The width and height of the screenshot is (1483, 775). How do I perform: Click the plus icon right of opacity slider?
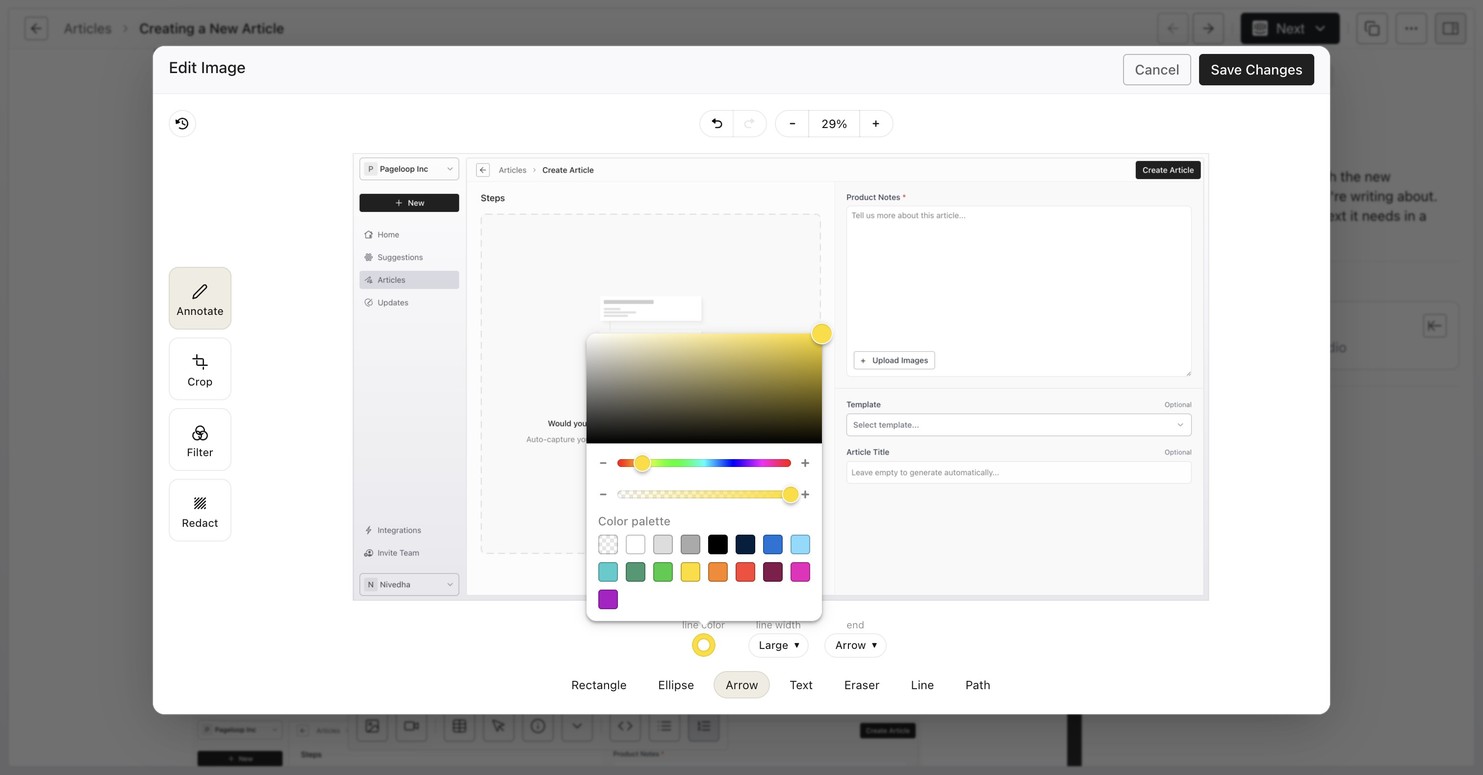click(805, 494)
